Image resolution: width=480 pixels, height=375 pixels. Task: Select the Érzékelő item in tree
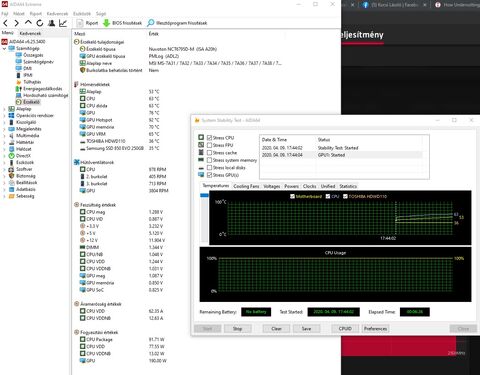31,102
